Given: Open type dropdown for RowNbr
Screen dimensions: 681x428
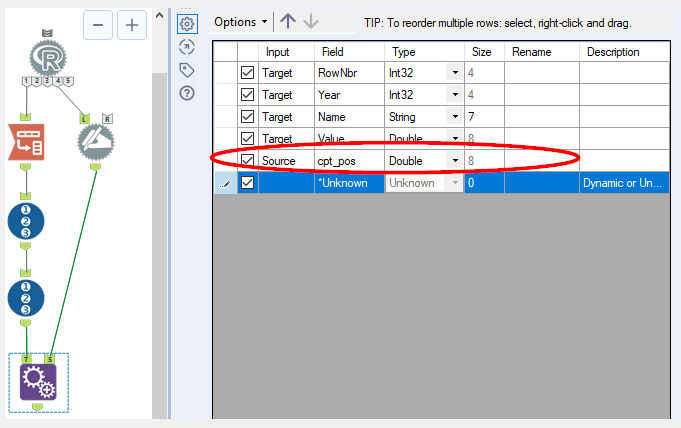Looking at the screenshot, I should point(455,73).
